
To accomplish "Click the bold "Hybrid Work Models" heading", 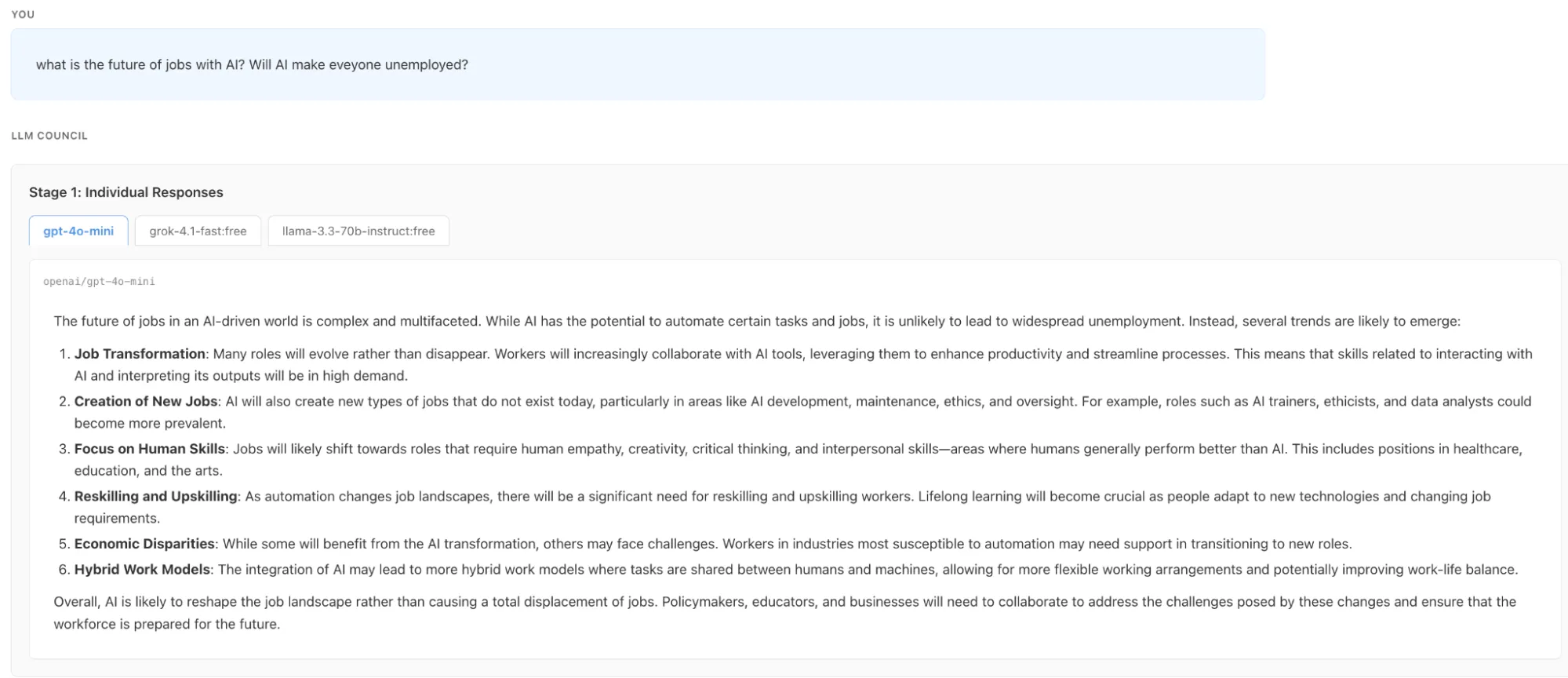I will (142, 570).
